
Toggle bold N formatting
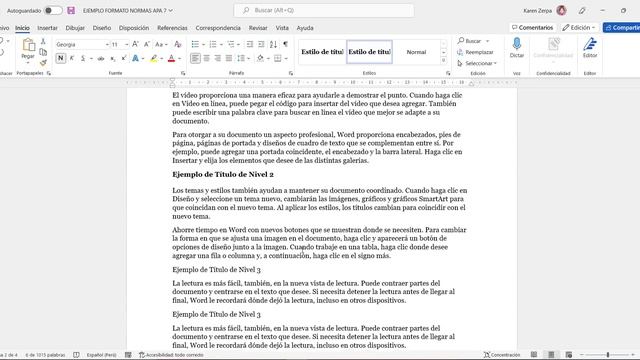[60, 58]
